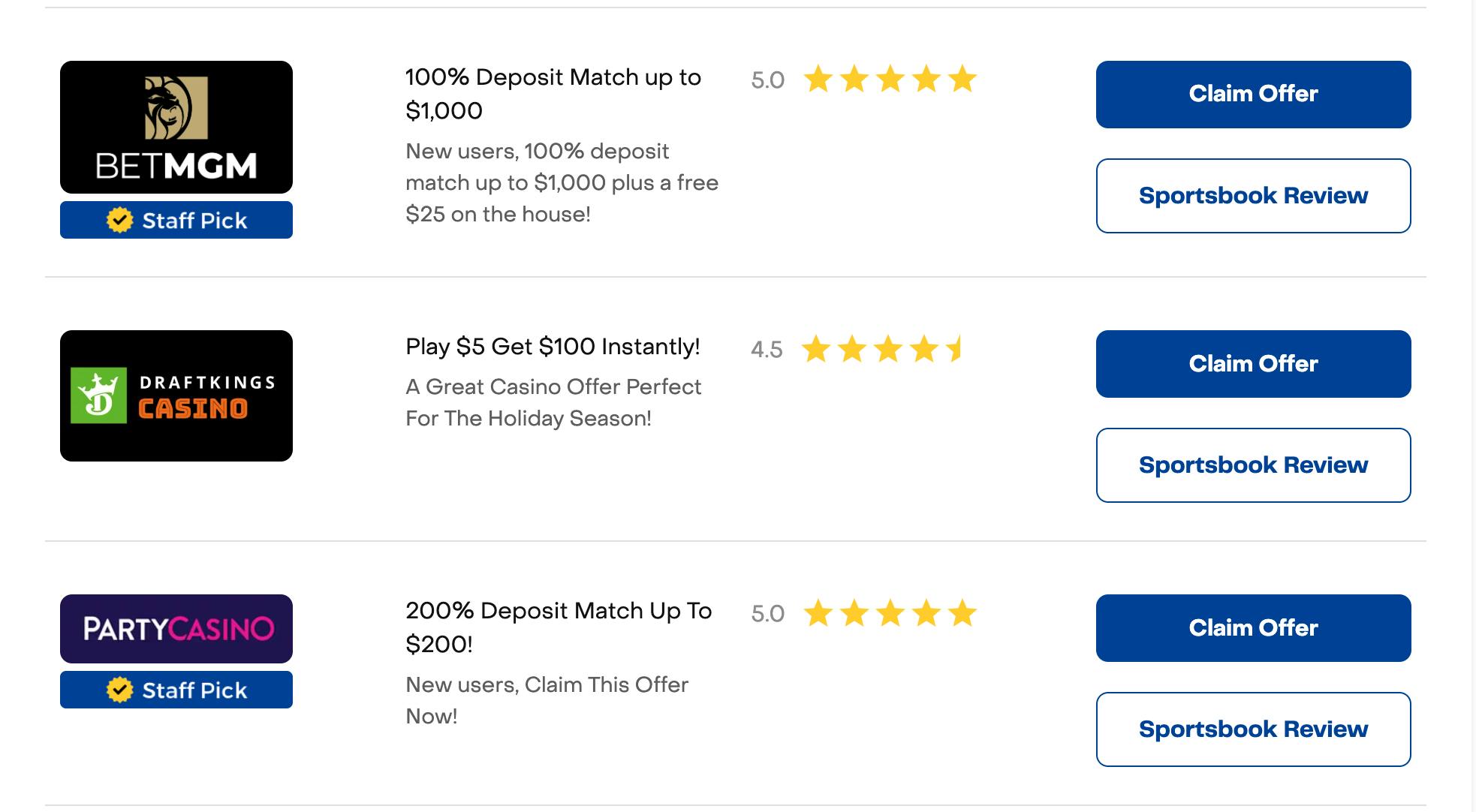1476x812 pixels.
Task: Click the PartyCasino Staff Pick checkmark badge
Action: 119,690
